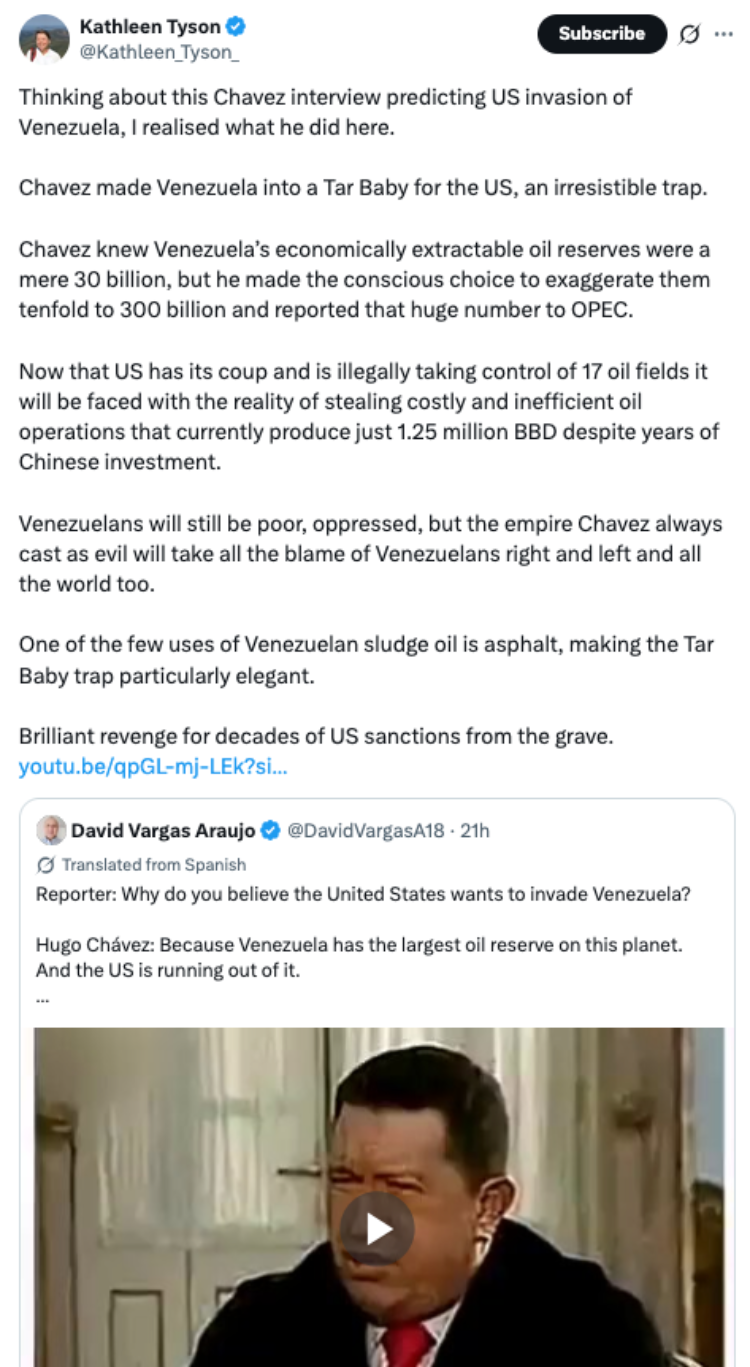
Task: Open the youtu.be/qpGL-mj-LEk link
Action: [154, 768]
